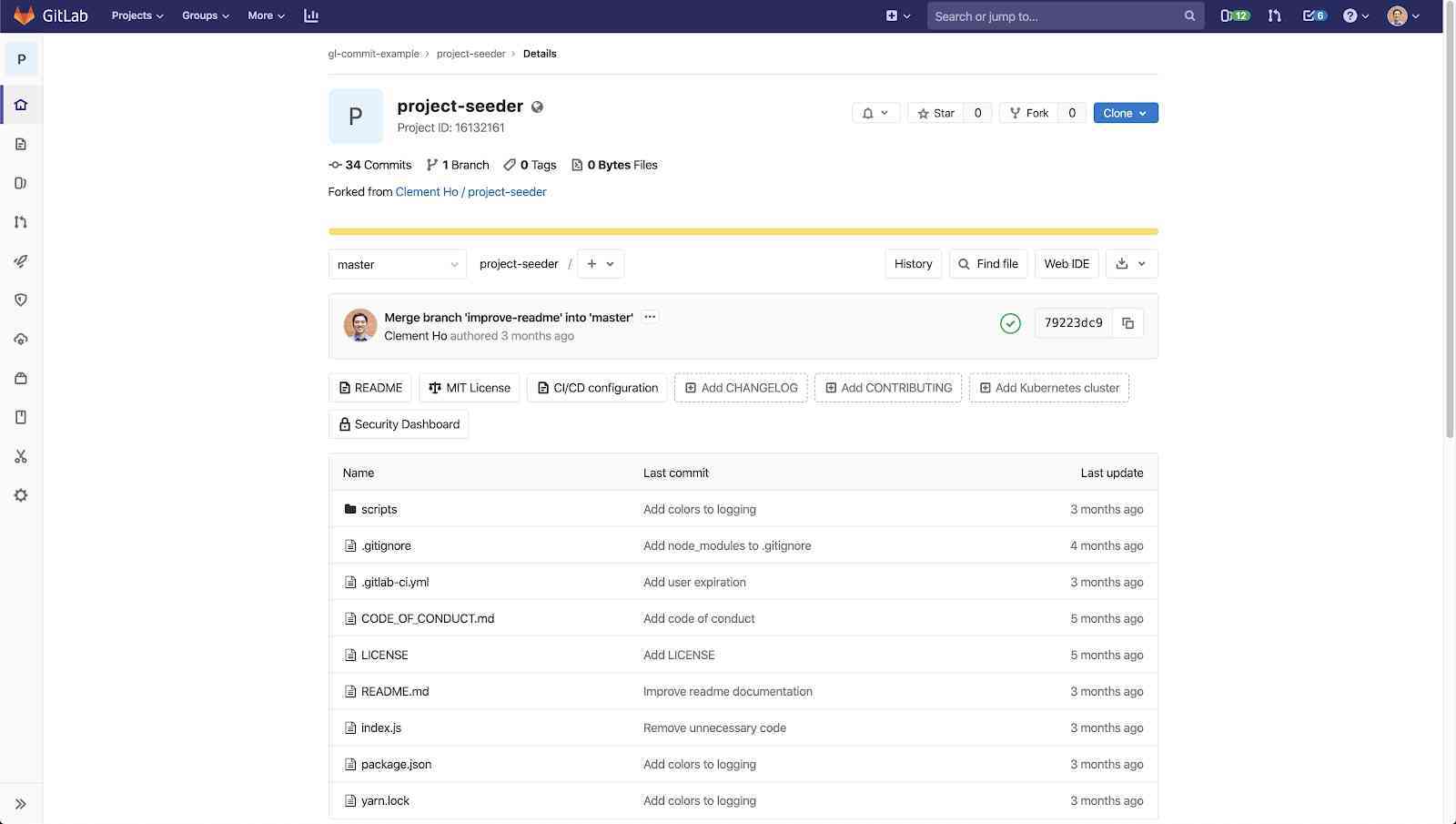Viewport: 1456px width, 824px height.
Task: View assigned issues count badge in navbar
Action: point(1236,15)
